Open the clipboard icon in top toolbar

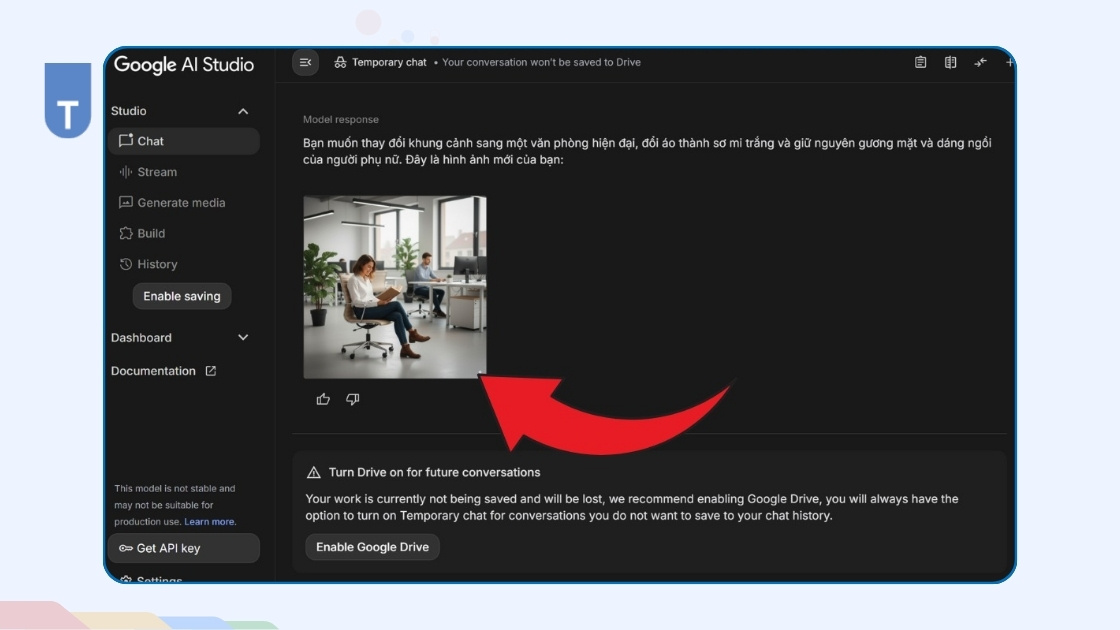pos(920,62)
